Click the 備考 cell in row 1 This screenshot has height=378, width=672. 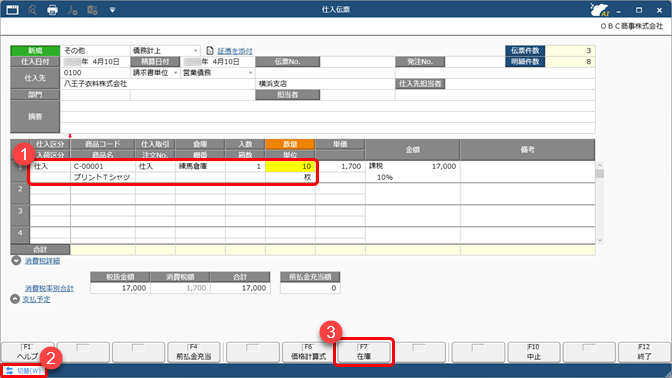coord(528,172)
